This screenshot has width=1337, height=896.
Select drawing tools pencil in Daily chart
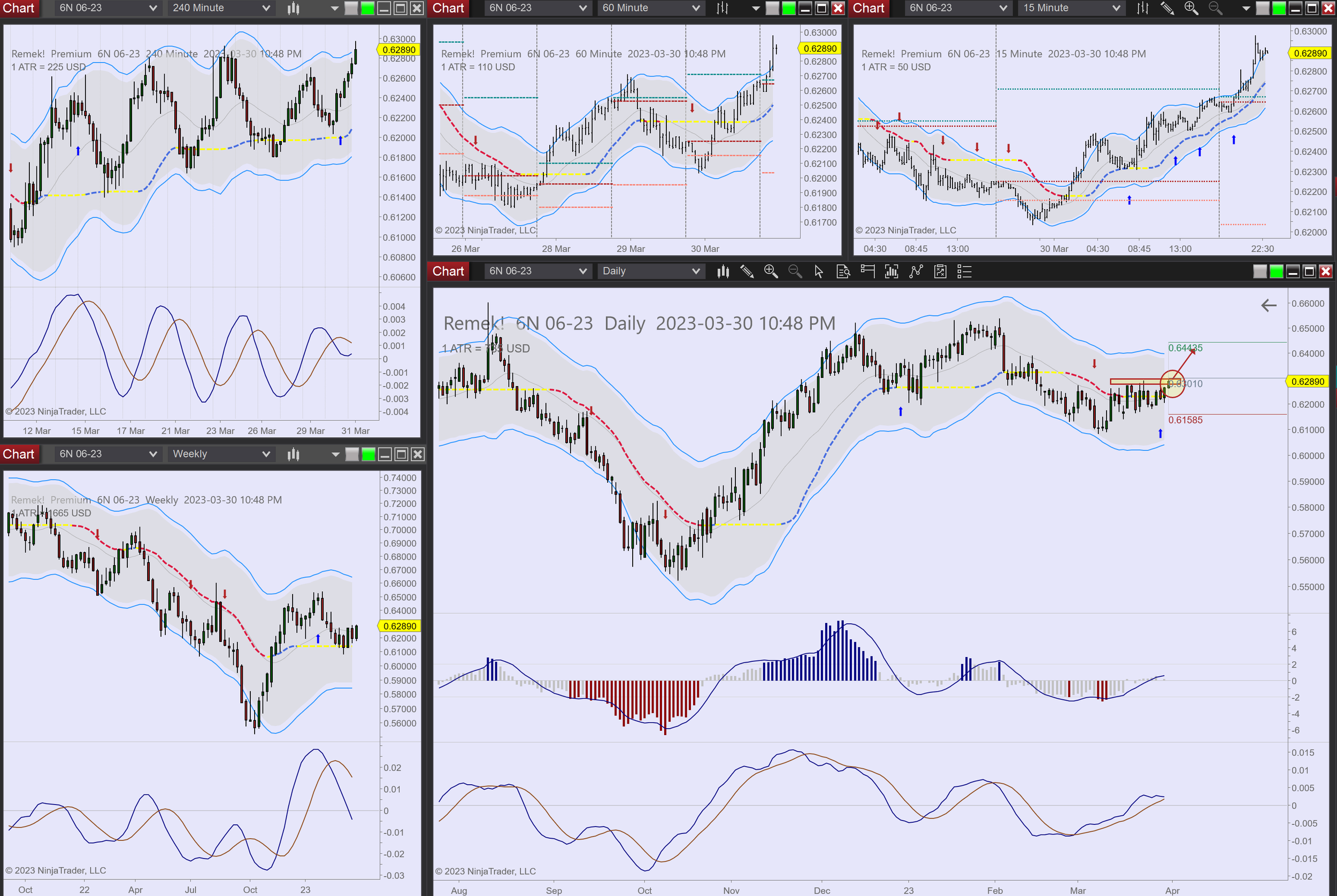747,272
